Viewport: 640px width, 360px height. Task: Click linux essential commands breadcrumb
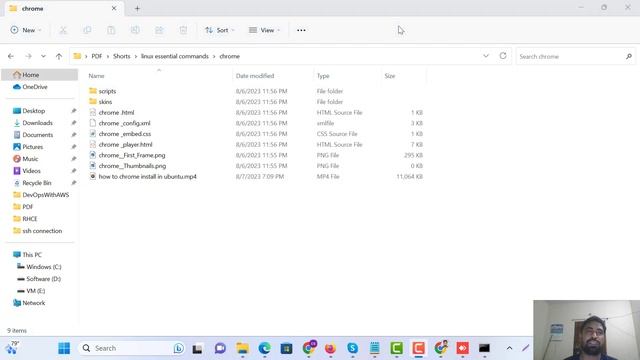175,56
